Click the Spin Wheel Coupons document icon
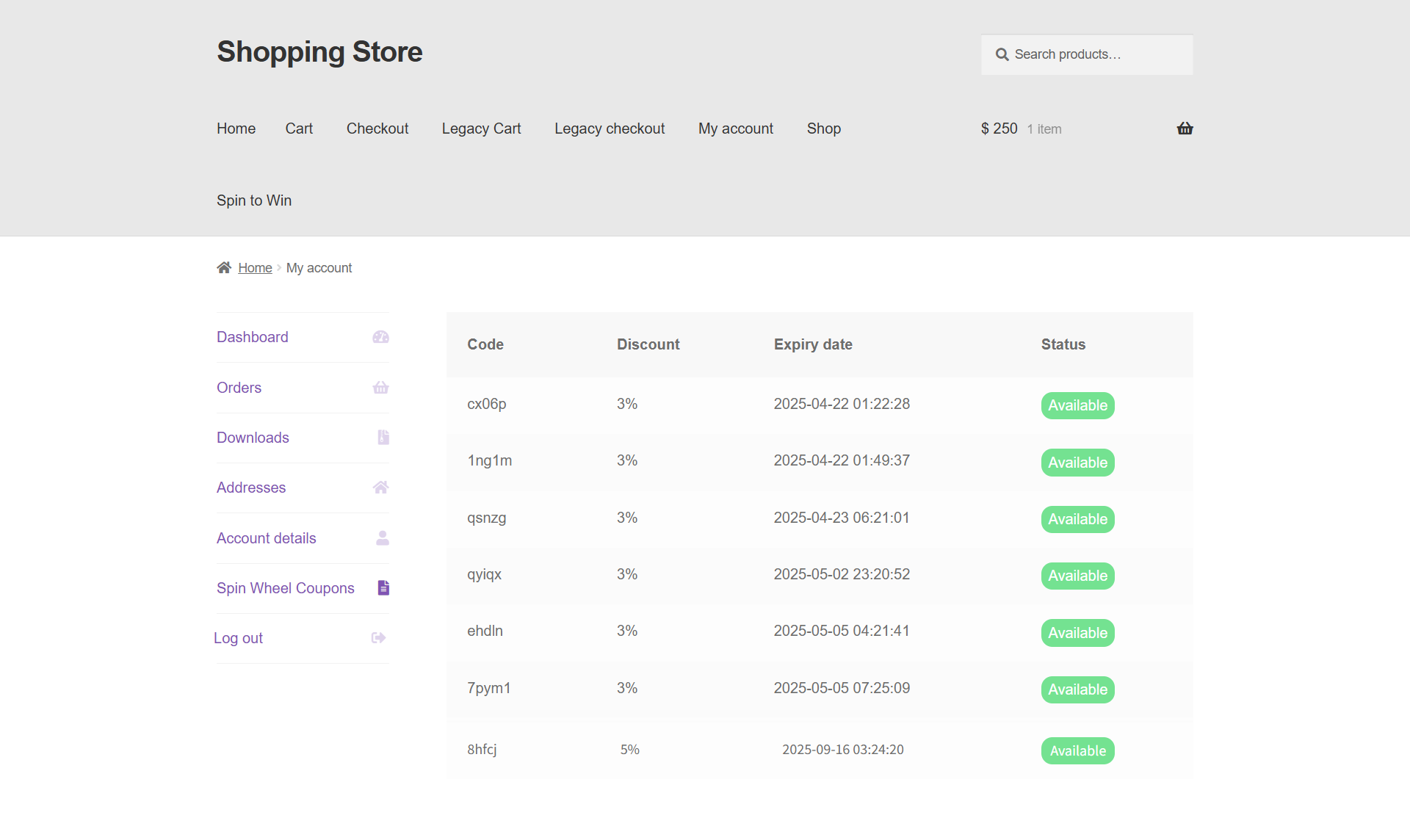Screen dimensions: 1410x840 click(383, 588)
